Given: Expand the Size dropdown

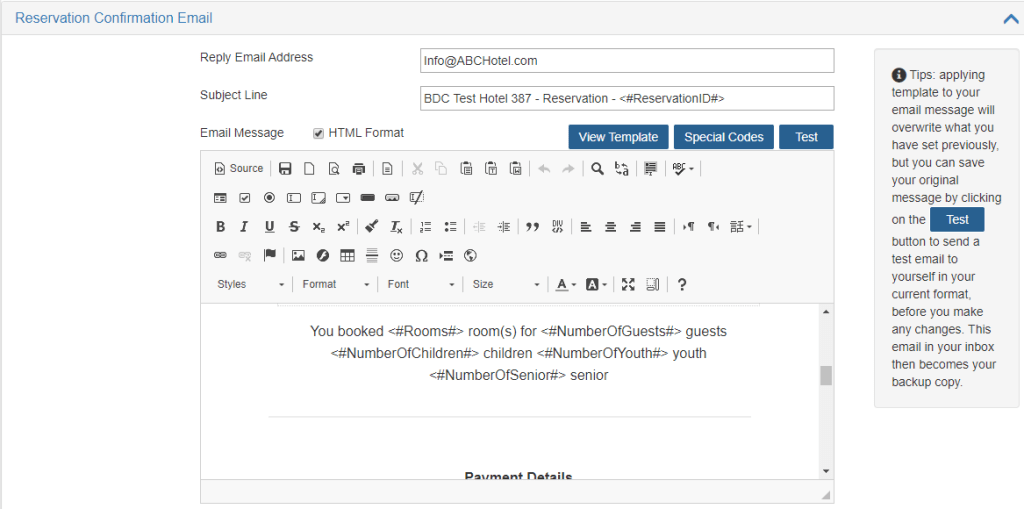Looking at the screenshot, I should click(506, 285).
